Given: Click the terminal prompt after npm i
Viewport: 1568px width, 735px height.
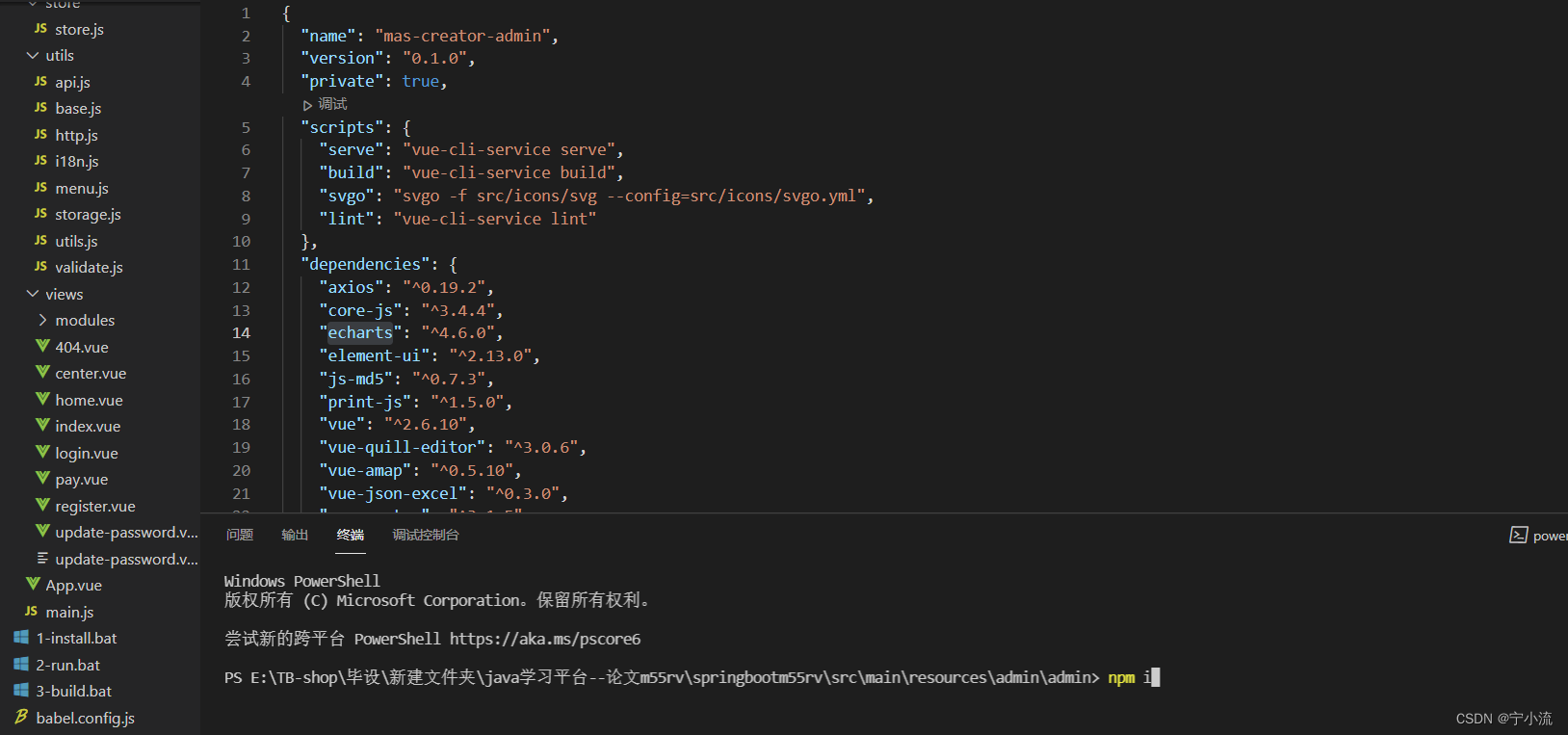Looking at the screenshot, I should coord(1156,677).
